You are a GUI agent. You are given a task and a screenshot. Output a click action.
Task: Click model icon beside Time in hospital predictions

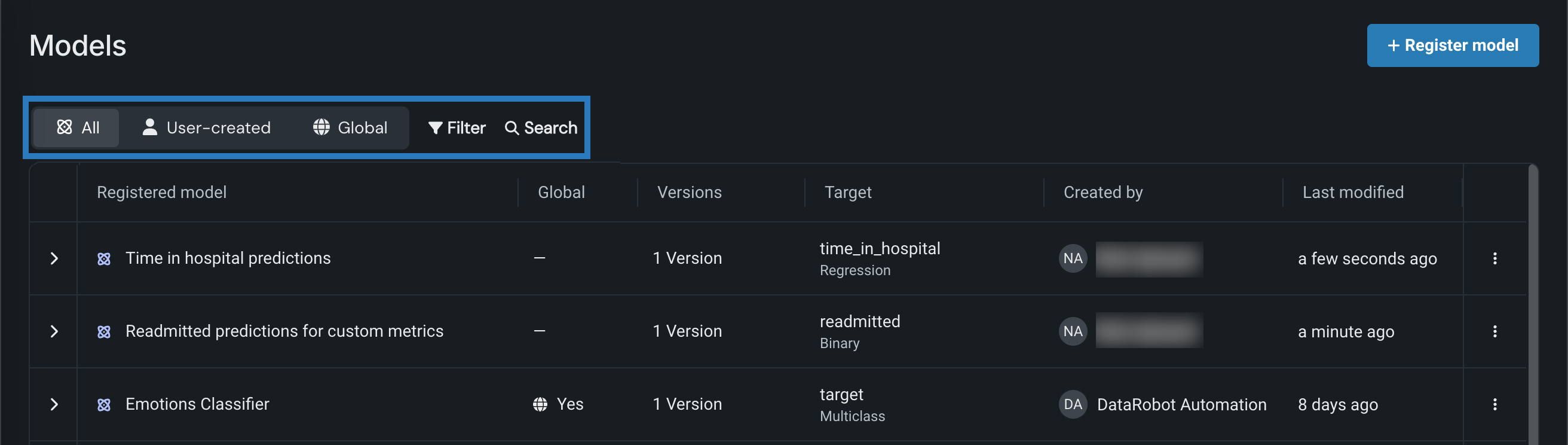[x=104, y=259]
